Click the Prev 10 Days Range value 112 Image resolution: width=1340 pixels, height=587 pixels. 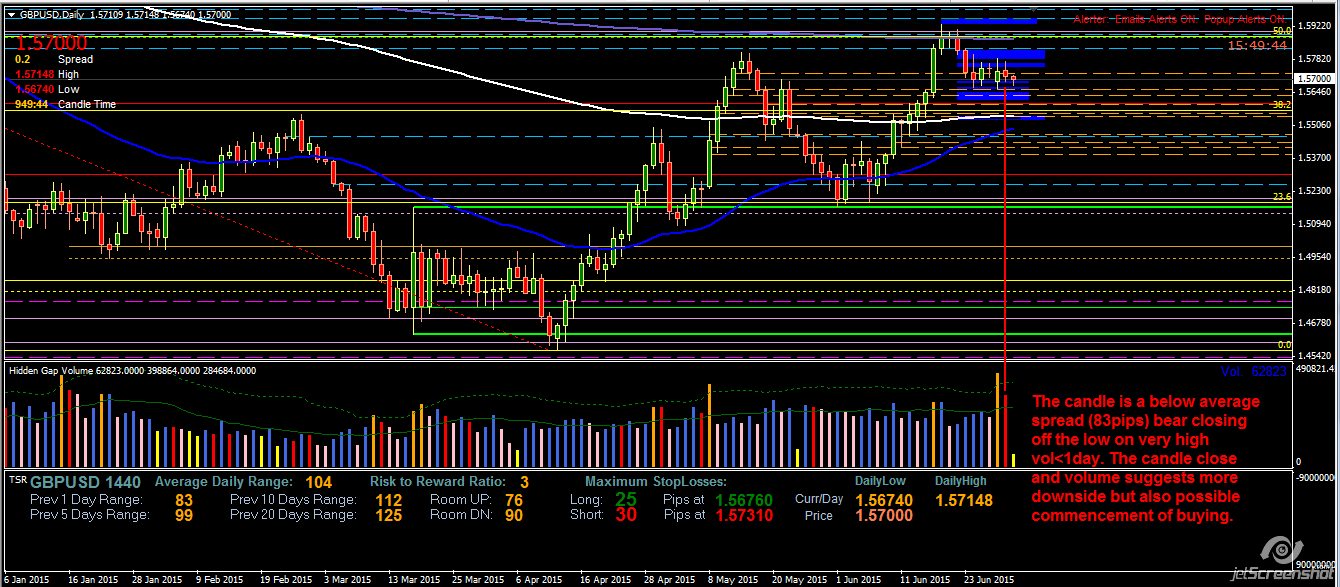(389, 500)
